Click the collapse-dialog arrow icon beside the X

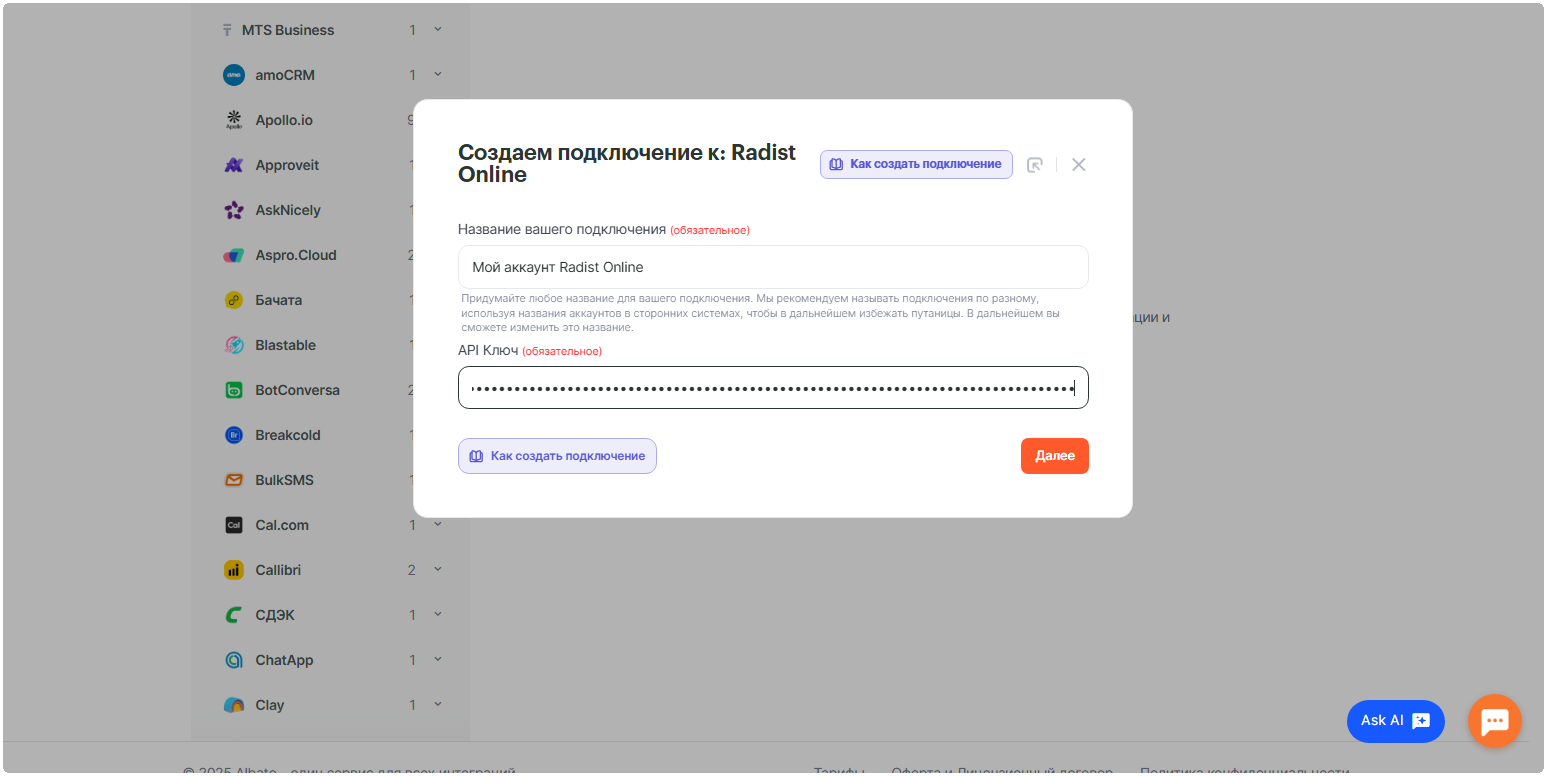click(x=1035, y=164)
